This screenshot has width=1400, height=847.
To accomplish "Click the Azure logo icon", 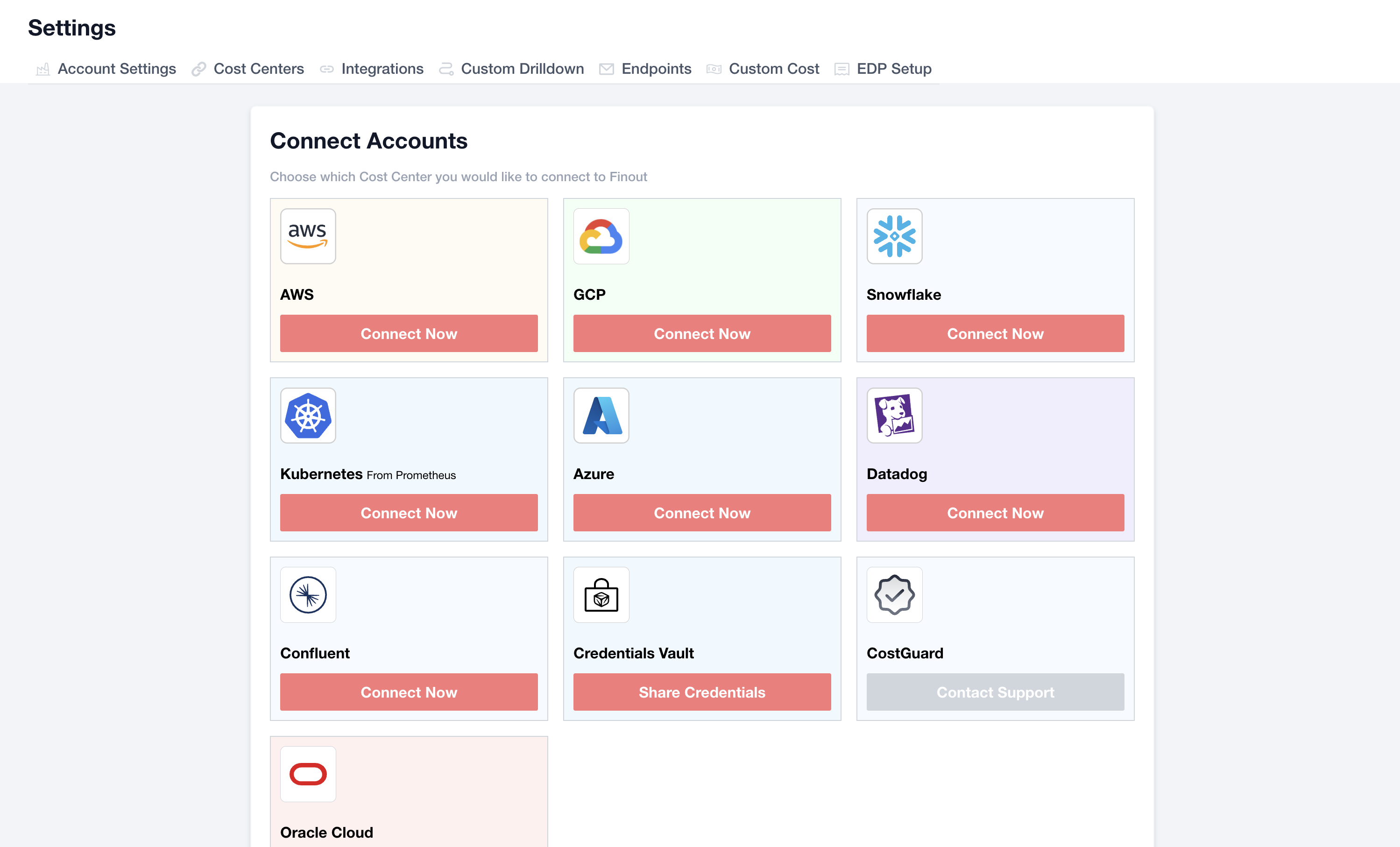I will (601, 416).
